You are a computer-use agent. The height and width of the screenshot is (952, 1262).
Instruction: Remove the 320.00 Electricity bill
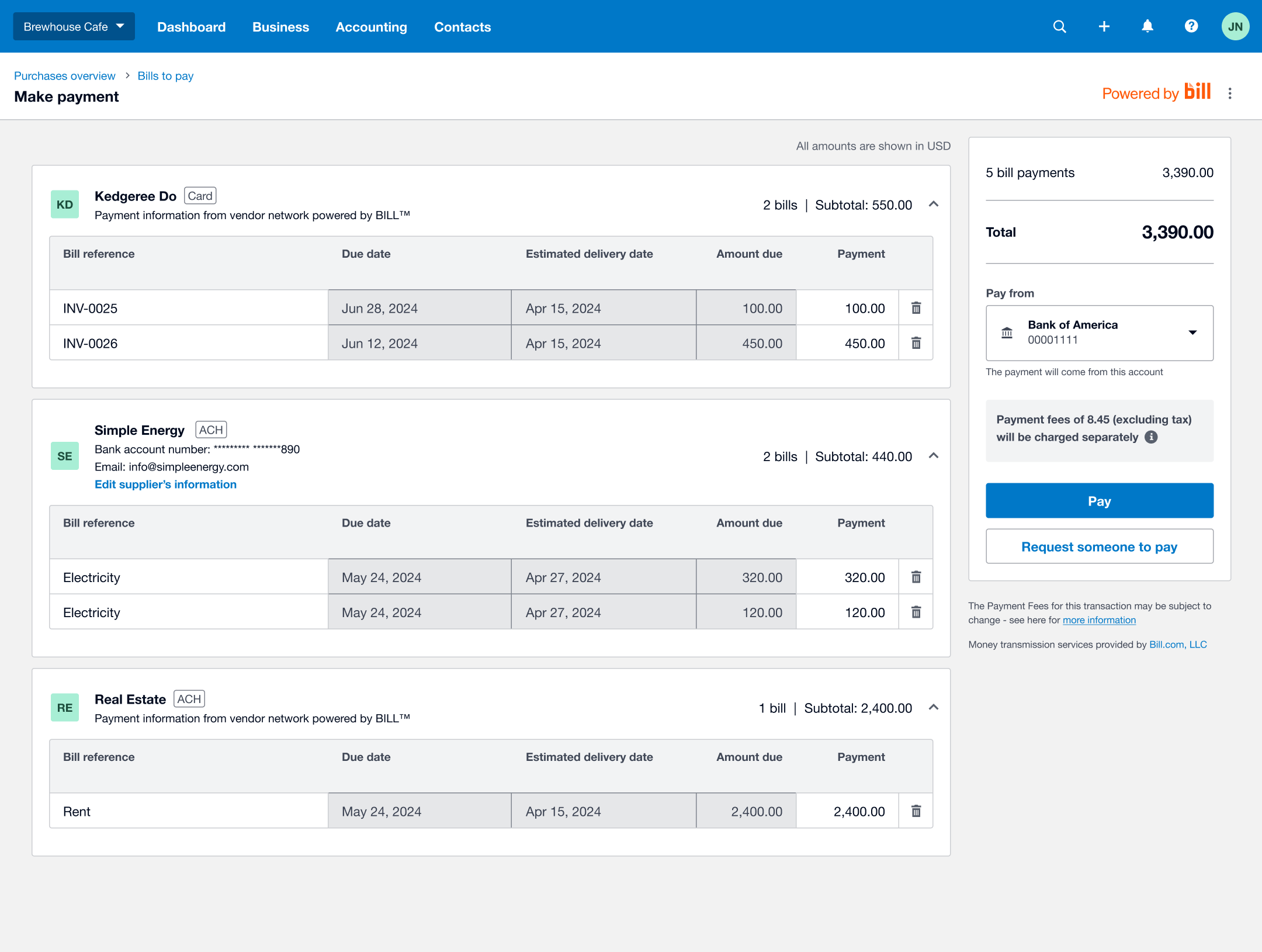coord(916,577)
